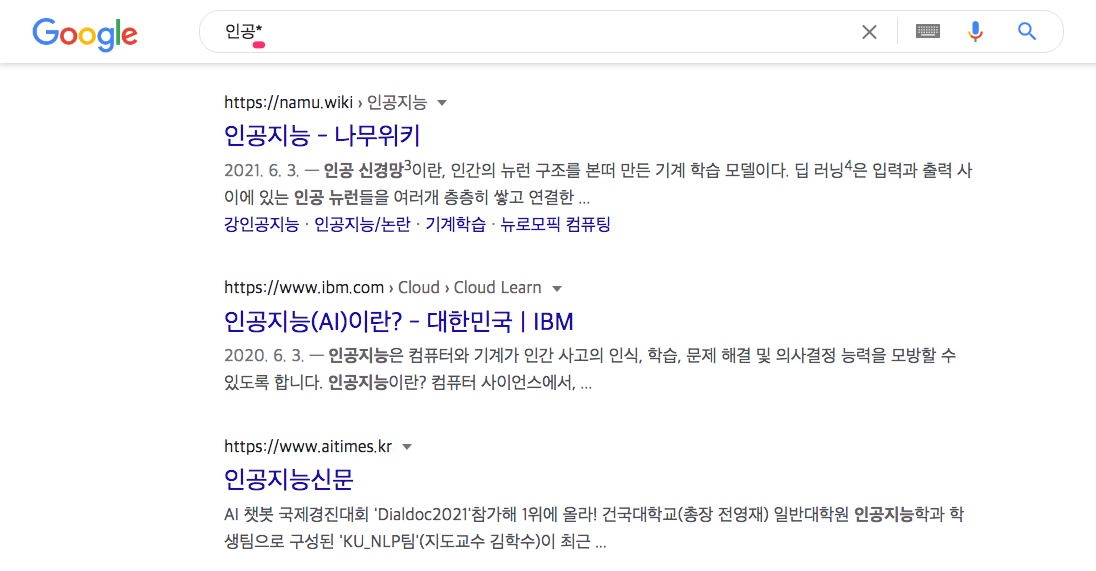Screen dimensions: 1096x571
Task: Click the Google logo
Action: [x=85, y=34]
